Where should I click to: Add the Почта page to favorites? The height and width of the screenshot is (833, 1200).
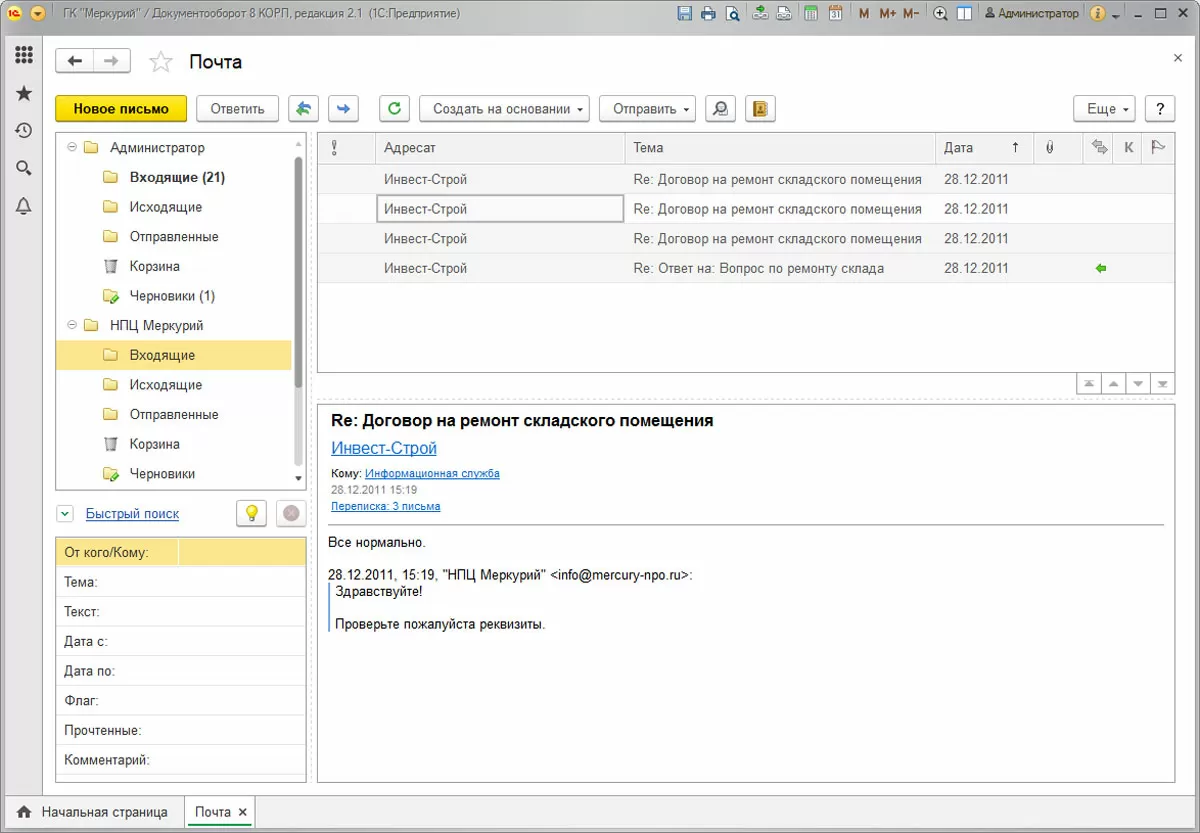click(x=160, y=62)
